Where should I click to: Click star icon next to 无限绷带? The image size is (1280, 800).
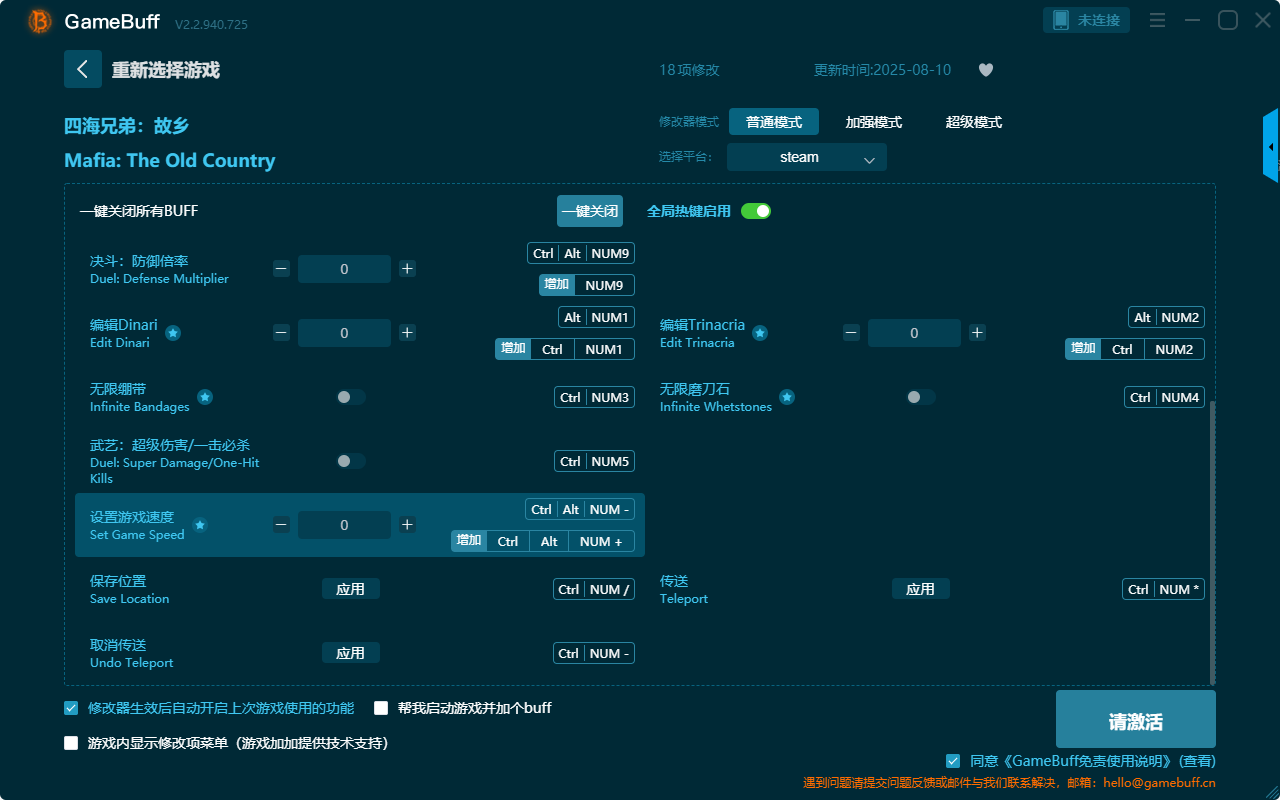(205, 397)
